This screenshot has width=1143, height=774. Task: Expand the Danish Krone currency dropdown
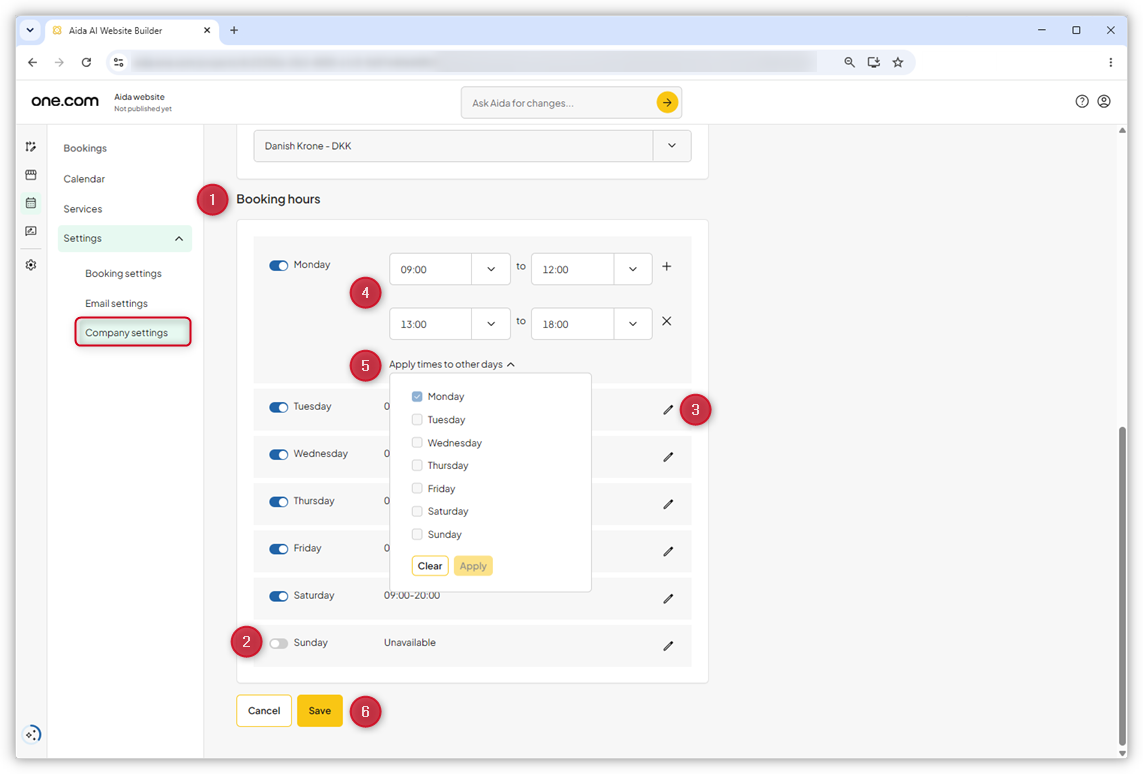(x=472, y=146)
